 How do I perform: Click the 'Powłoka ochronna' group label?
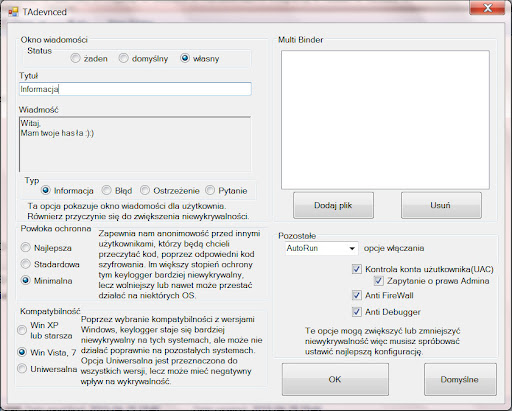click(56, 229)
